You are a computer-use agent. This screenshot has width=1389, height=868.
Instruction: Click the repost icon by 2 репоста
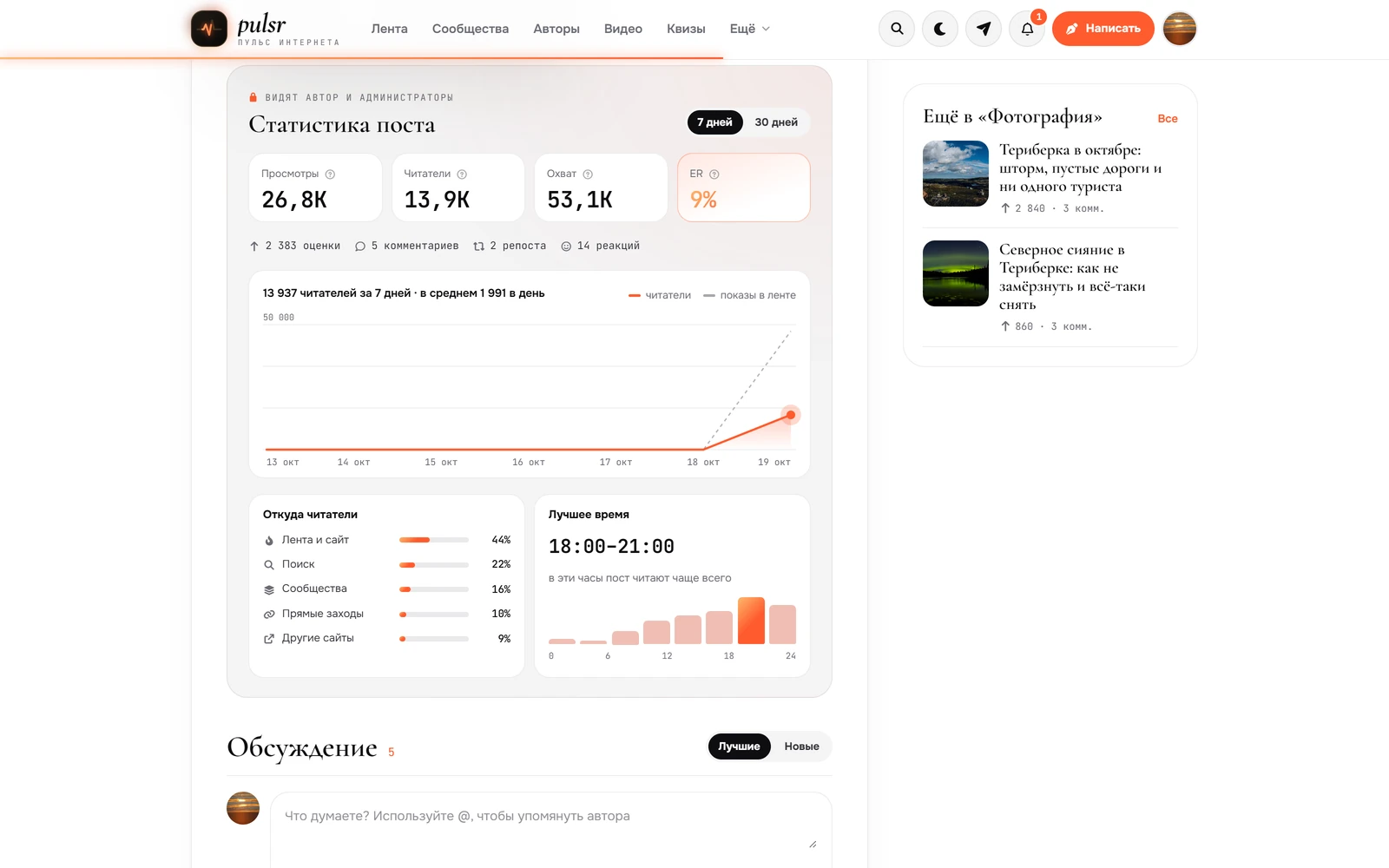tap(478, 247)
